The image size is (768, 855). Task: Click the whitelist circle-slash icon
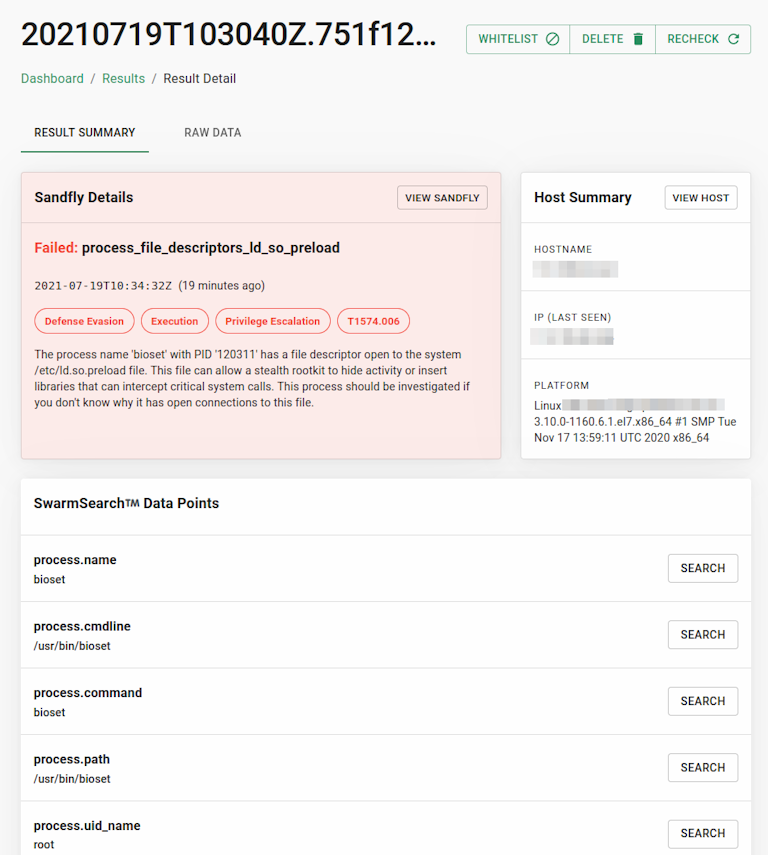(553, 39)
